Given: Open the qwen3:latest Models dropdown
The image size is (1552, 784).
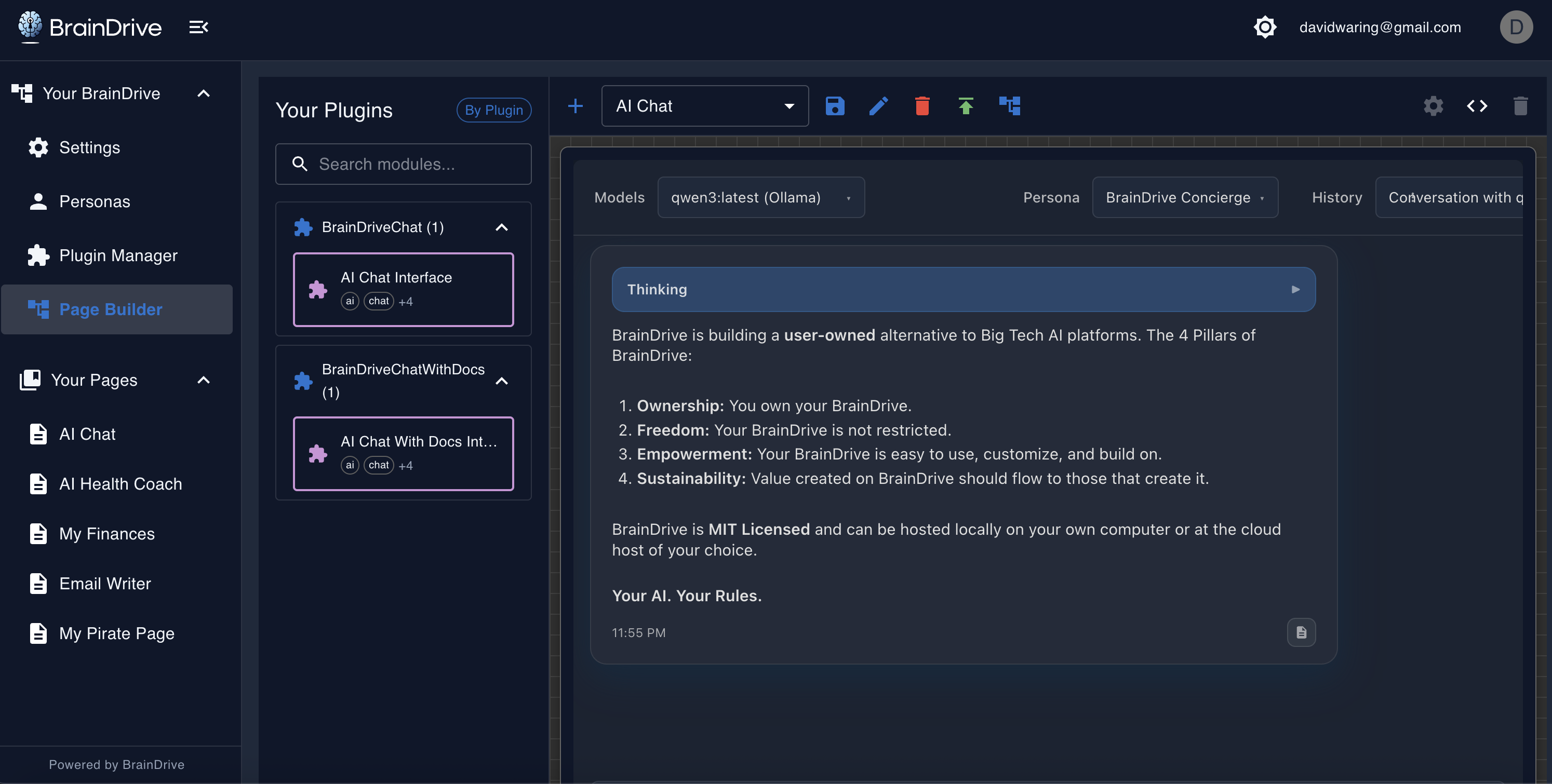Looking at the screenshot, I should pos(760,197).
